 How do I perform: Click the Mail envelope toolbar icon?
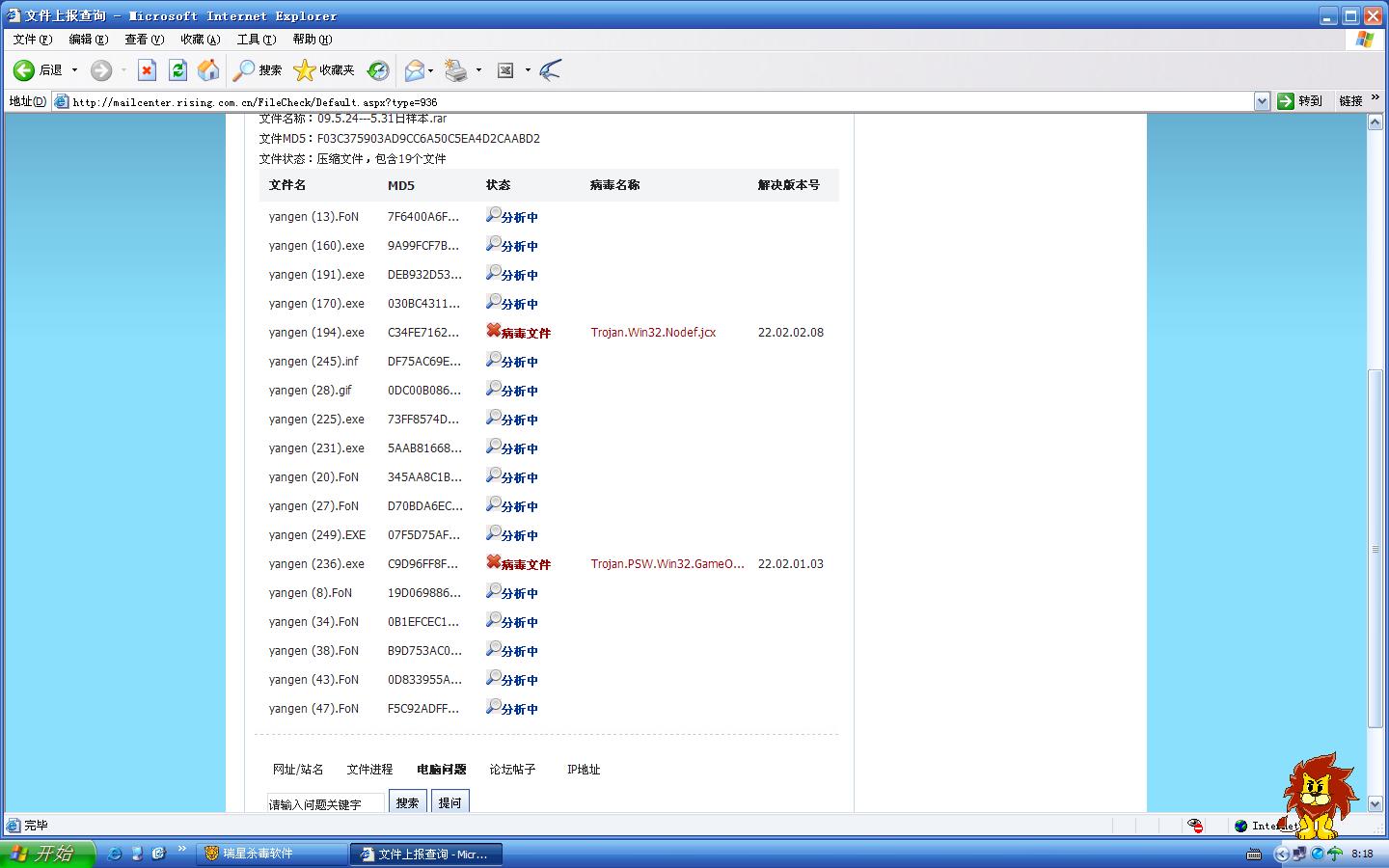pyautogui.click(x=414, y=69)
